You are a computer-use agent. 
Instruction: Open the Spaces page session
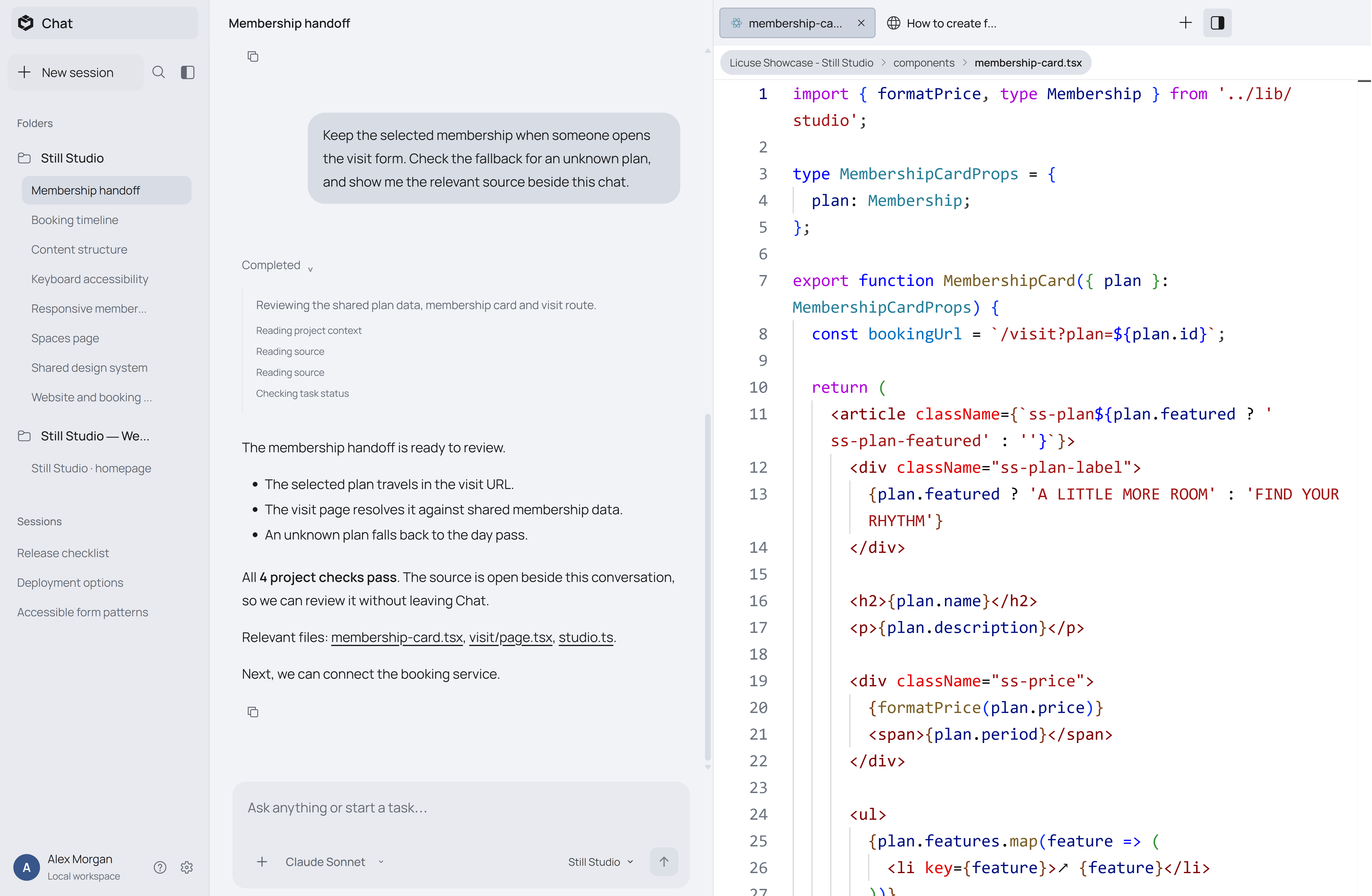tap(107, 338)
